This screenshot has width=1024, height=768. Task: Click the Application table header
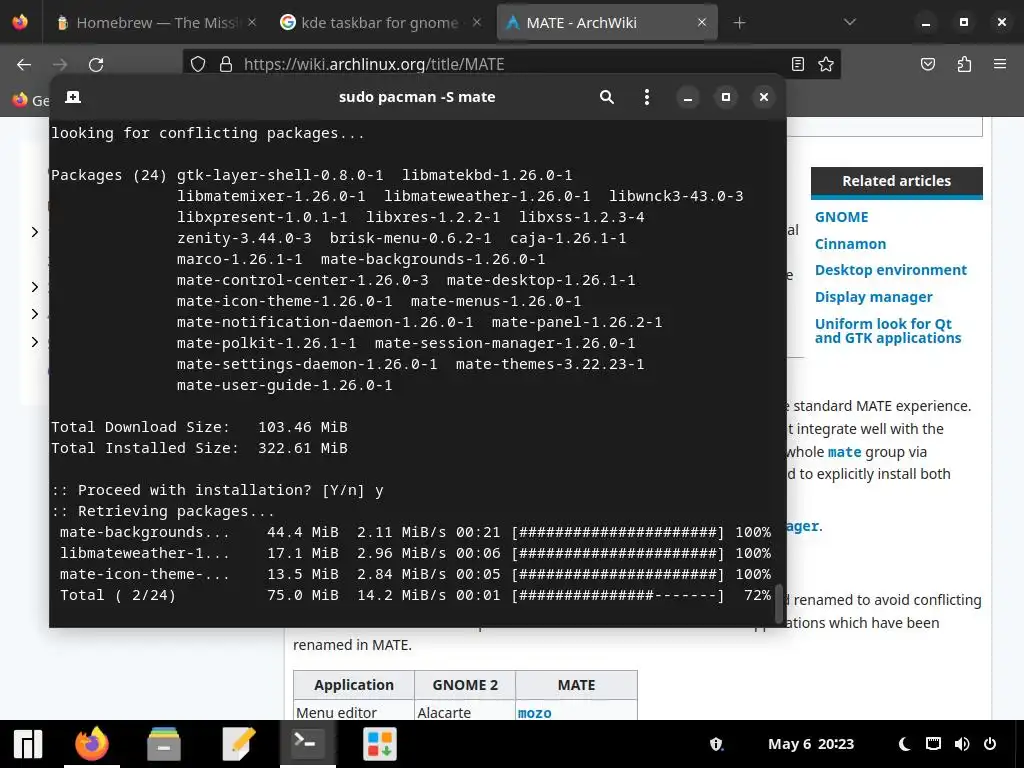(x=353, y=684)
